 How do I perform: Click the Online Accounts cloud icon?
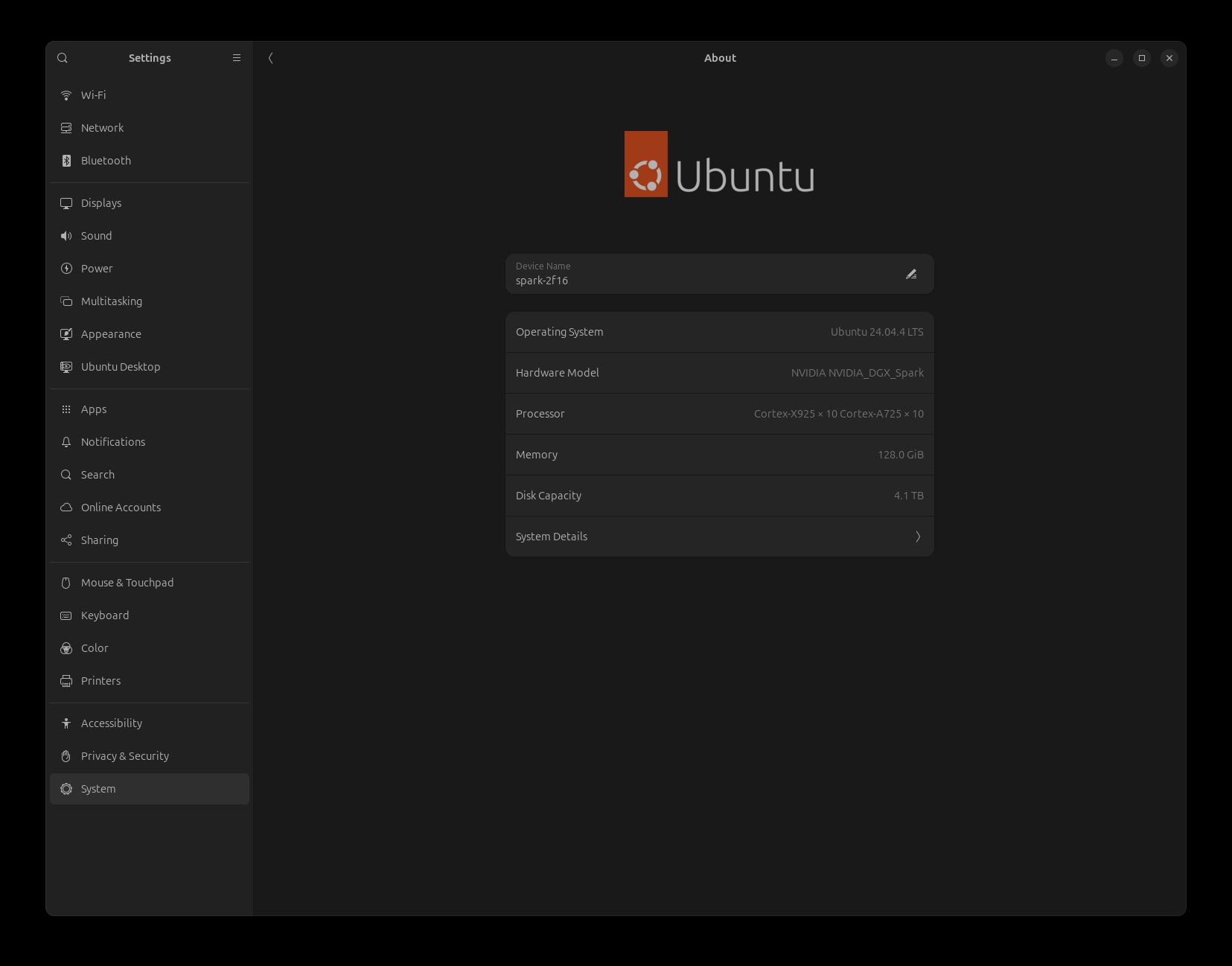click(66, 508)
